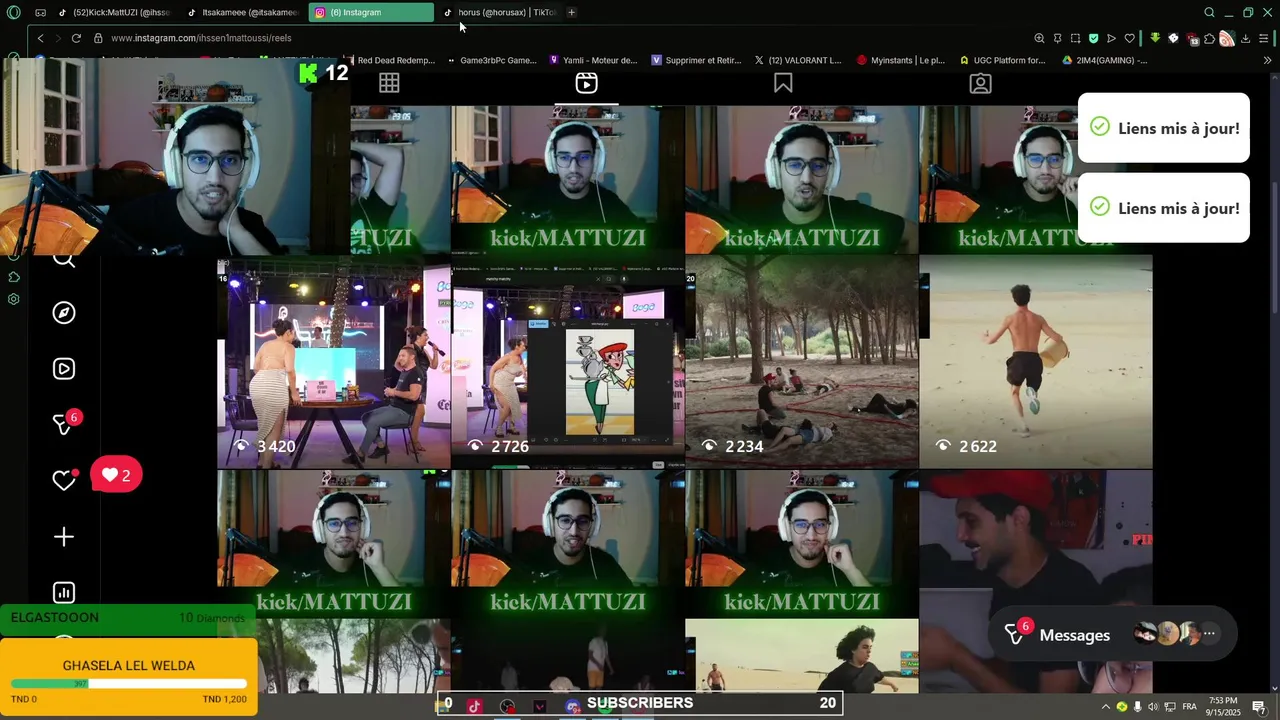Open Supprimer et Retir... bookmark
Screen dimensions: 1280x720
click(696, 60)
